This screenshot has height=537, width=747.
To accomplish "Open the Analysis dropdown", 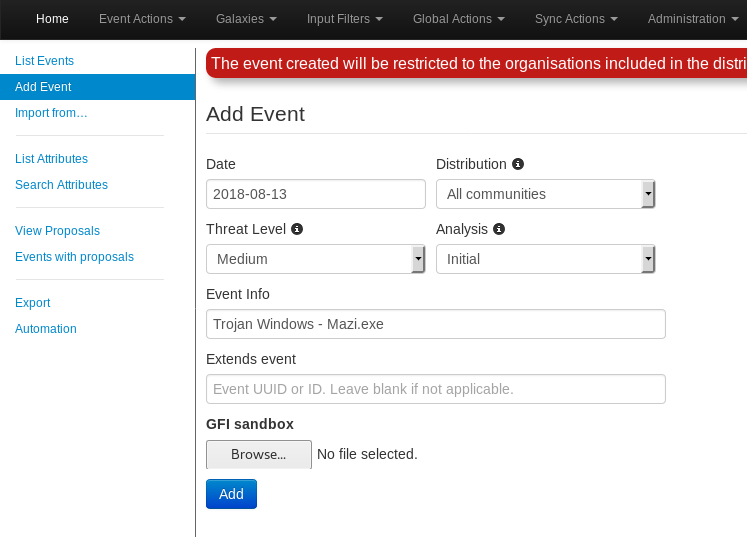I will point(545,259).
